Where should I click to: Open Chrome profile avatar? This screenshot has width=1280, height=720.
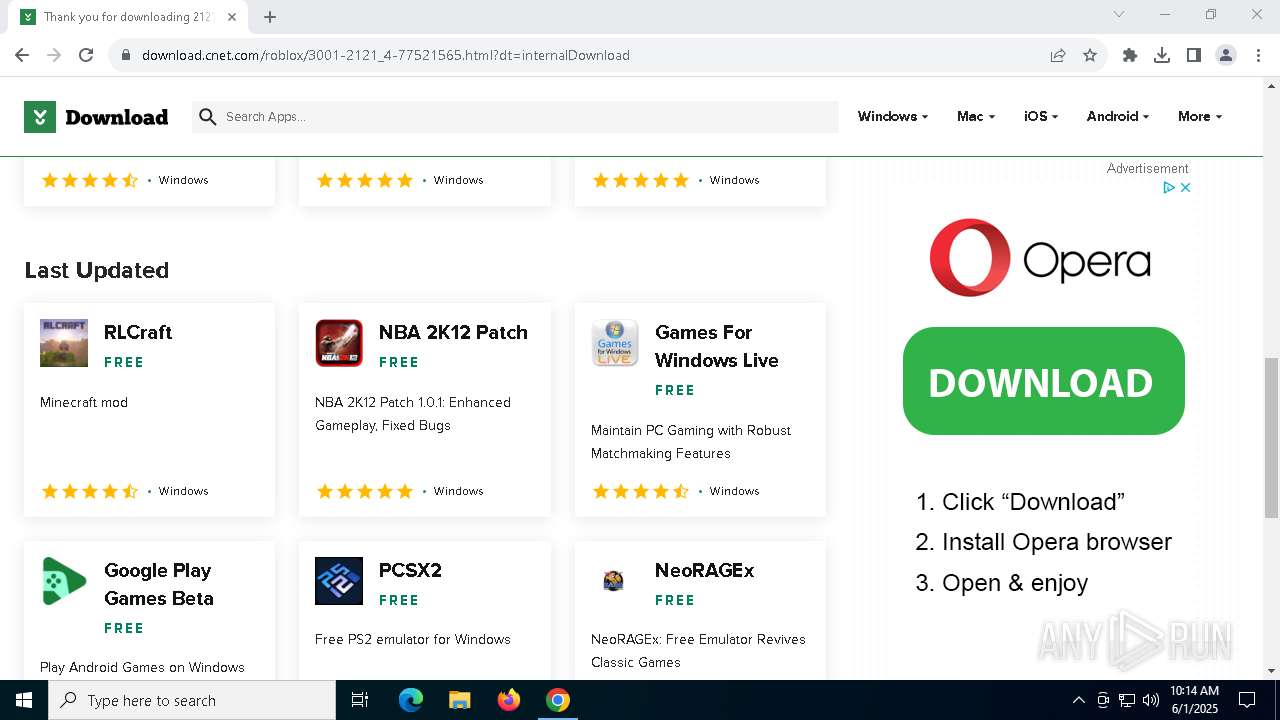1226,55
